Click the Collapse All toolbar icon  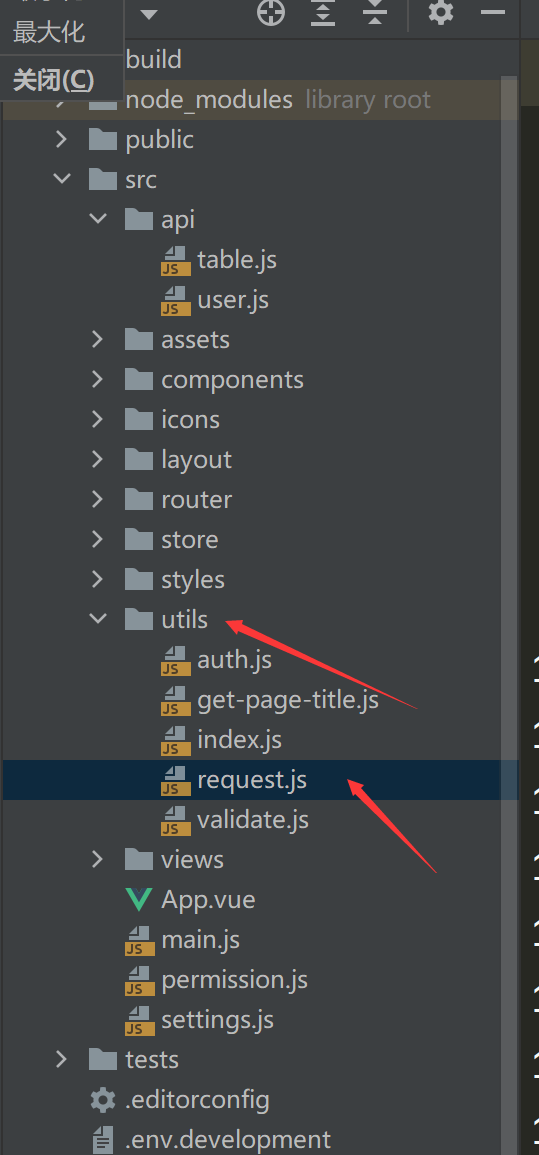[375, 13]
